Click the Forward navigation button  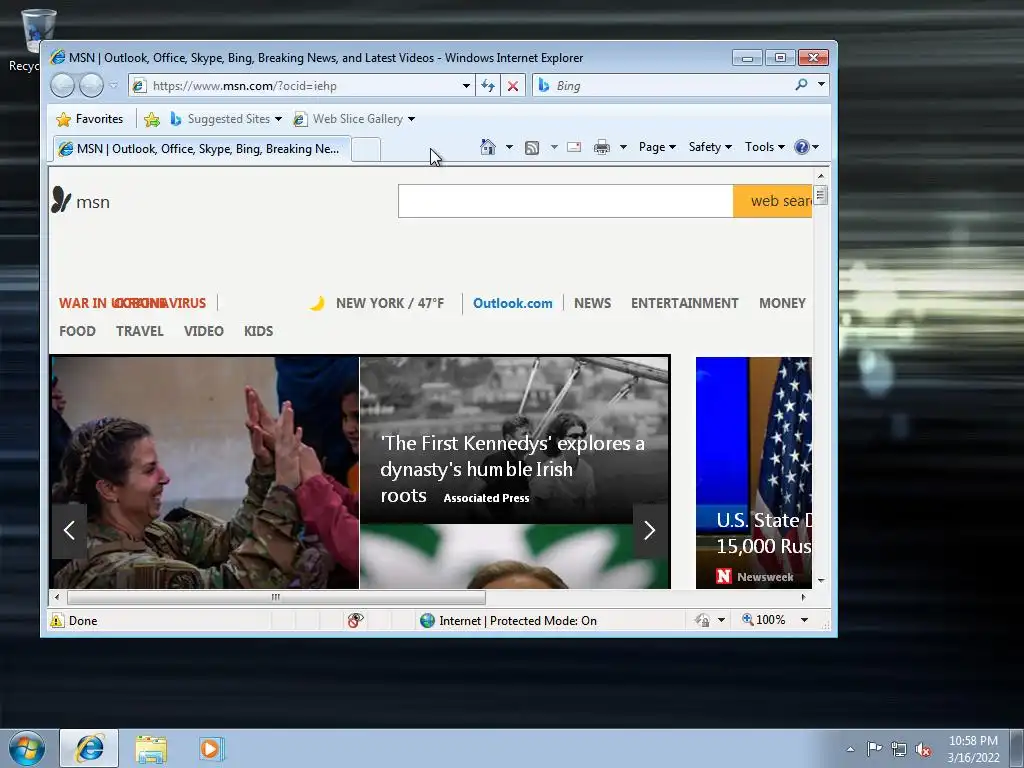(91, 86)
